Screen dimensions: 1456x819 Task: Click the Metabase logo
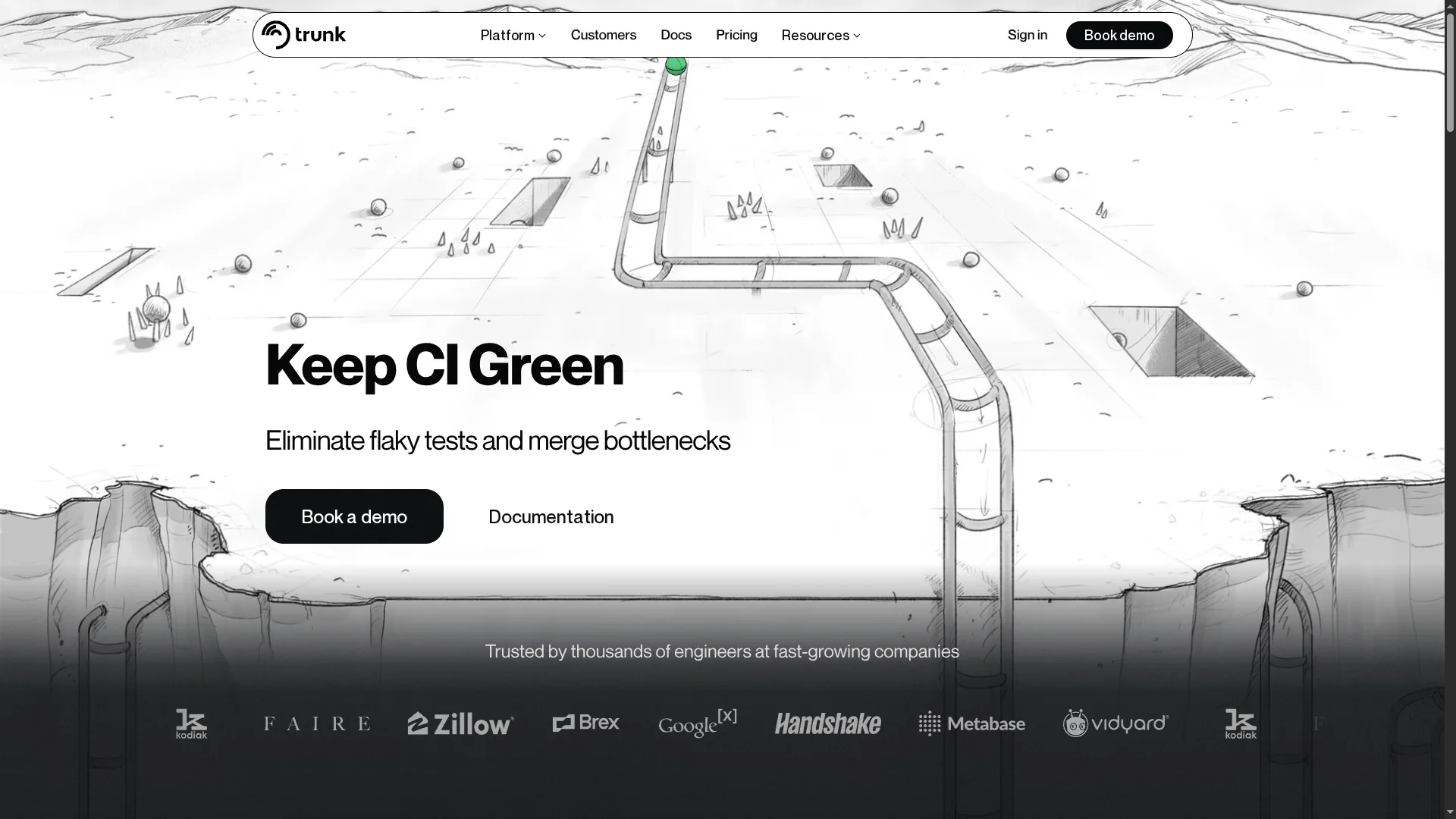pos(971,724)
